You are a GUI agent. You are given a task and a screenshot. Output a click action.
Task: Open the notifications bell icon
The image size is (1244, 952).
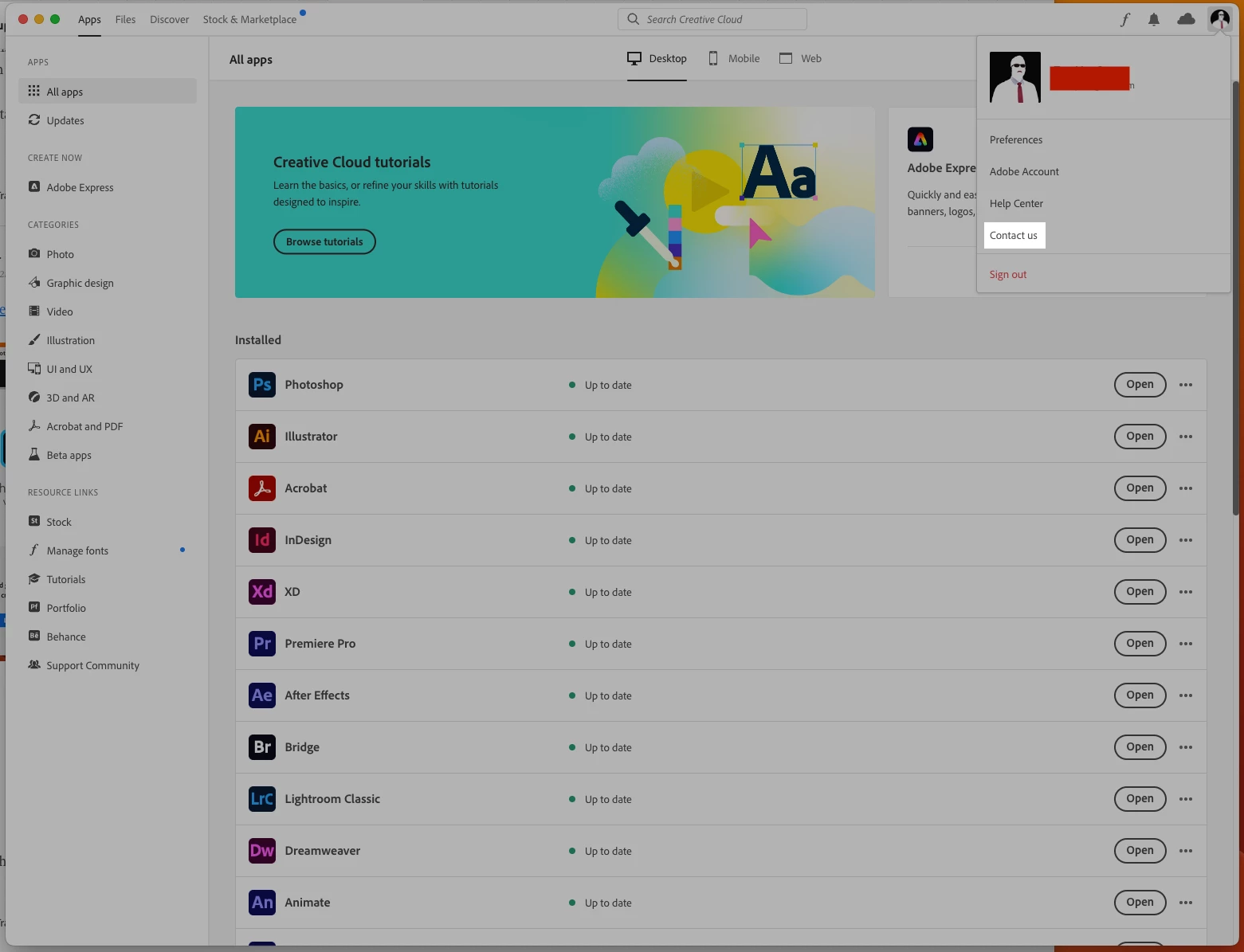(x=1154, y=19)
